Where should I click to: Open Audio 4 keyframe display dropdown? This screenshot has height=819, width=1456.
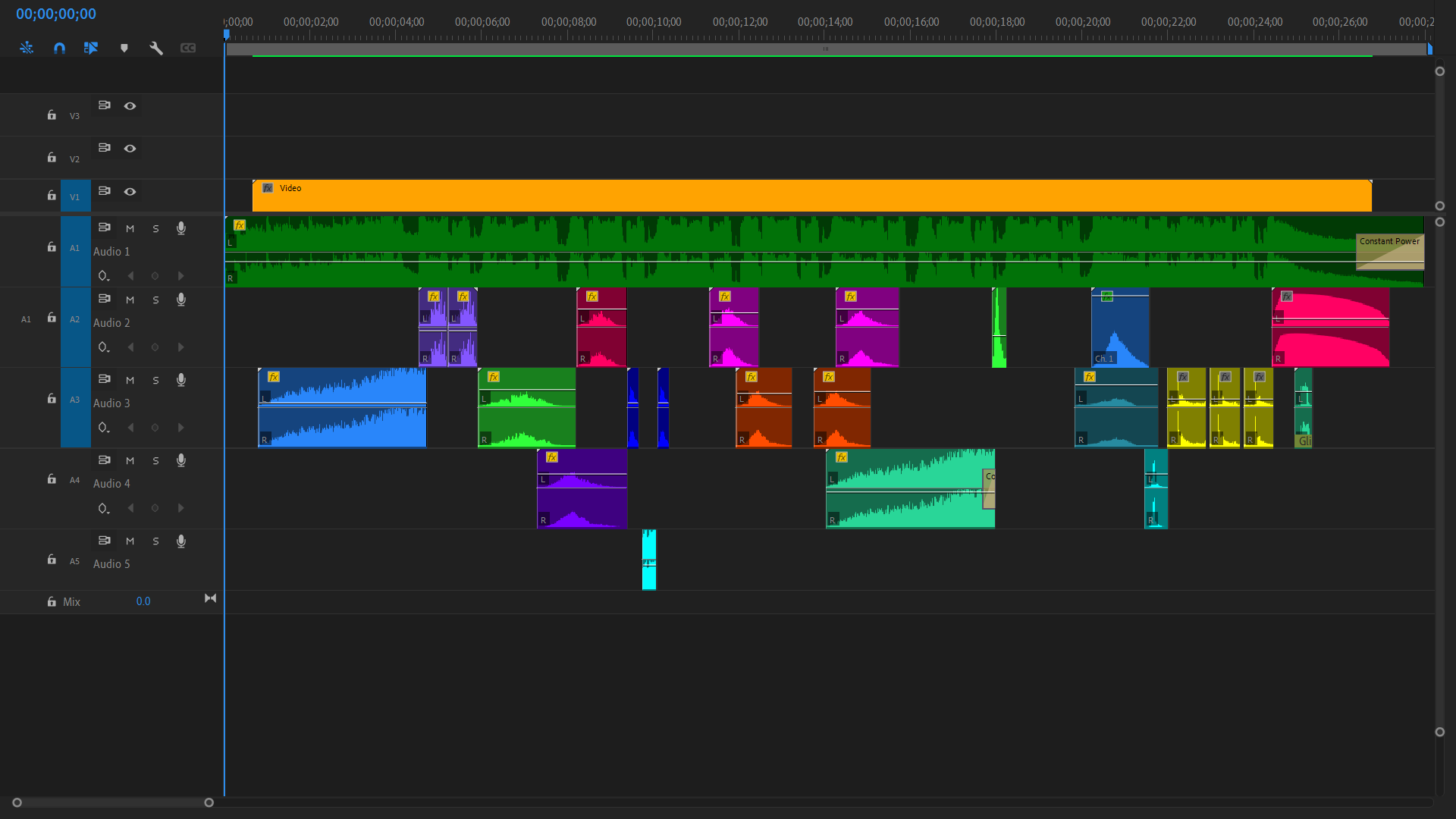(x=104, y=508)
